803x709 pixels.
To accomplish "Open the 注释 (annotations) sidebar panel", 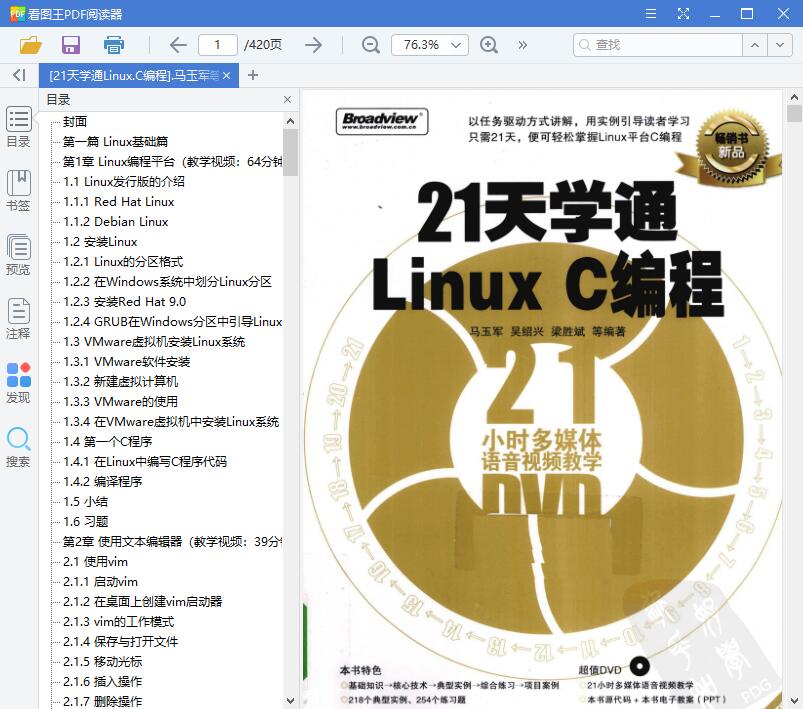I will pos(18,319).
